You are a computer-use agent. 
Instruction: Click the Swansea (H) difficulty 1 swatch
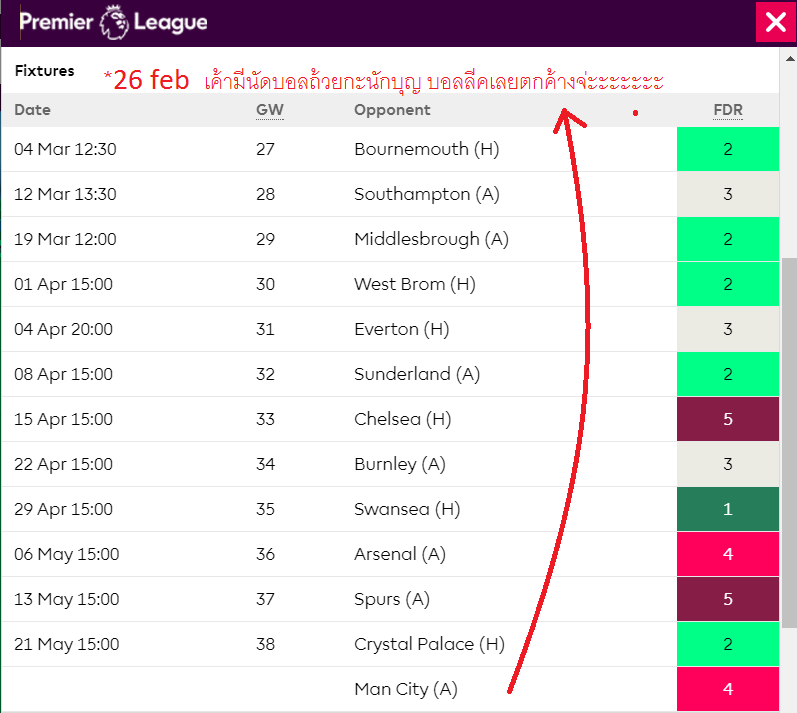pos(727,510)
